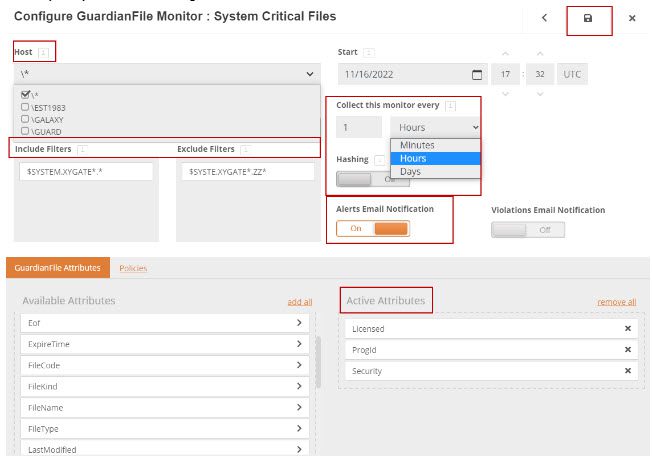
Task: Open the Hours interval unit dropdown
Action: 435,127
